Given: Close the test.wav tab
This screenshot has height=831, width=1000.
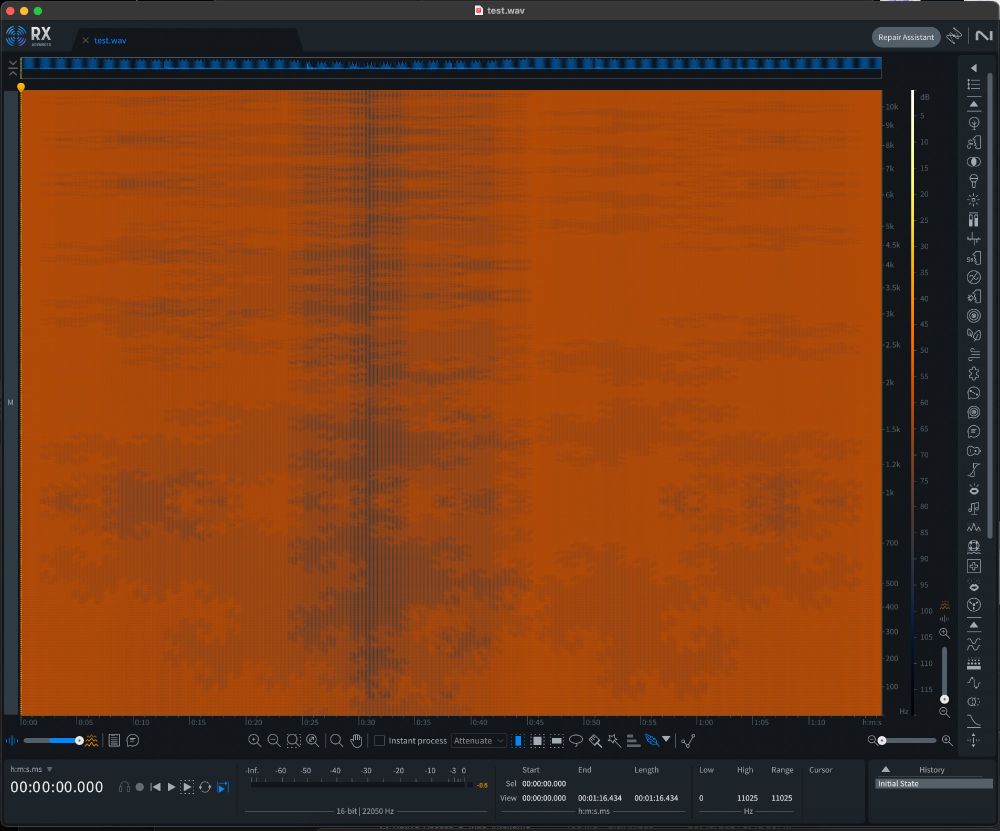Looking at the screenshot, I should point(85,40).
